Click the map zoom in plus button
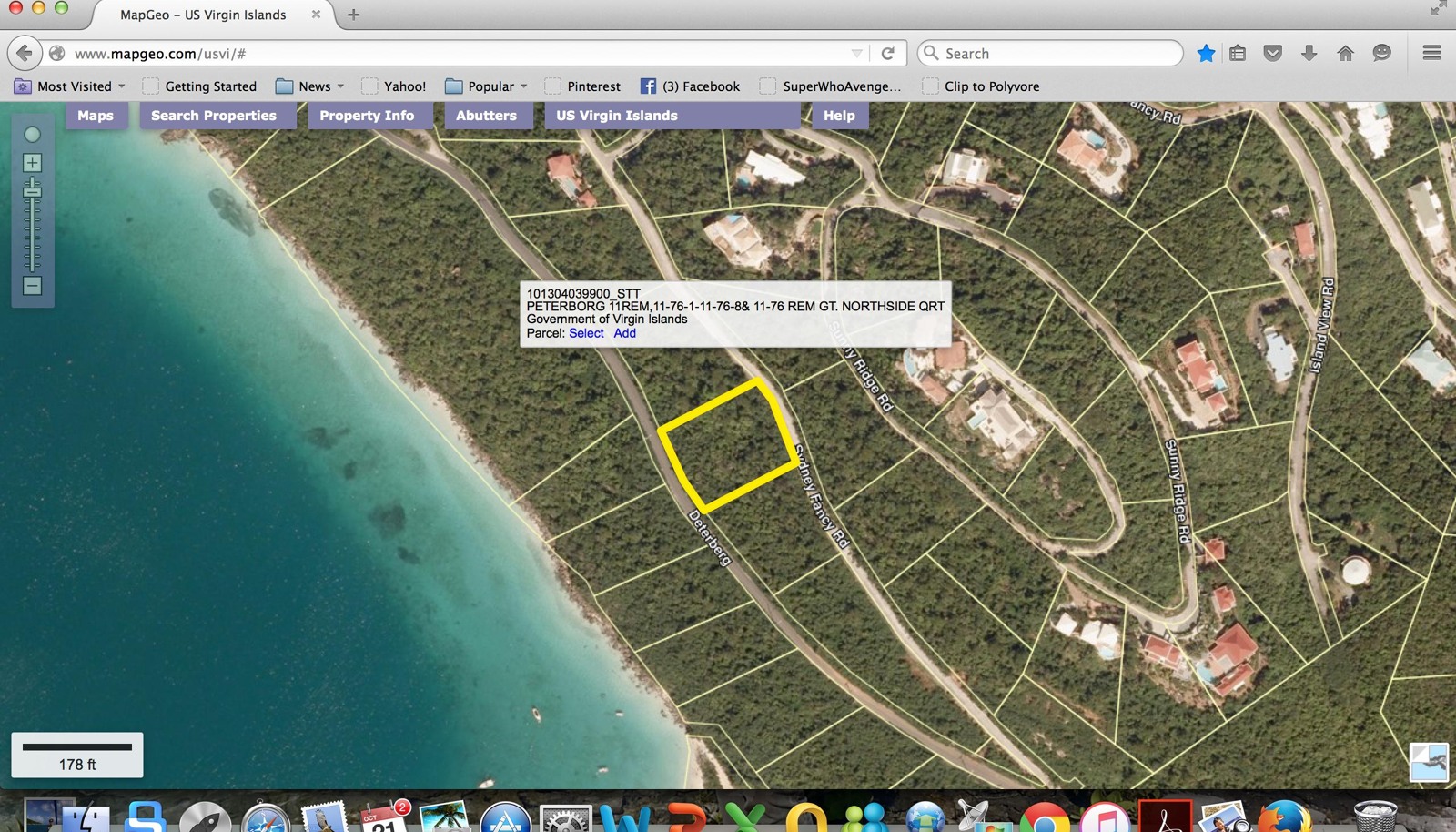This screenshot has width=1456, height=832. click(32, 163)
